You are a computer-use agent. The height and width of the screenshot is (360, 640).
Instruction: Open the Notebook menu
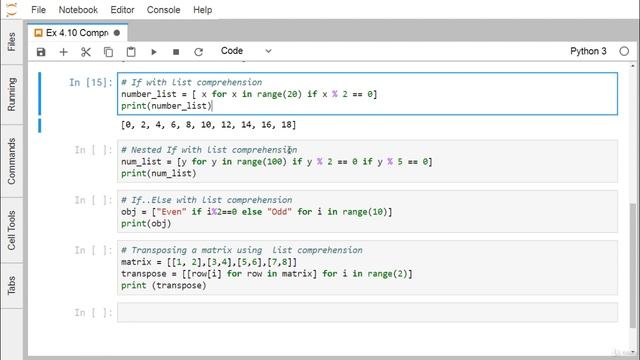point(78,10)
